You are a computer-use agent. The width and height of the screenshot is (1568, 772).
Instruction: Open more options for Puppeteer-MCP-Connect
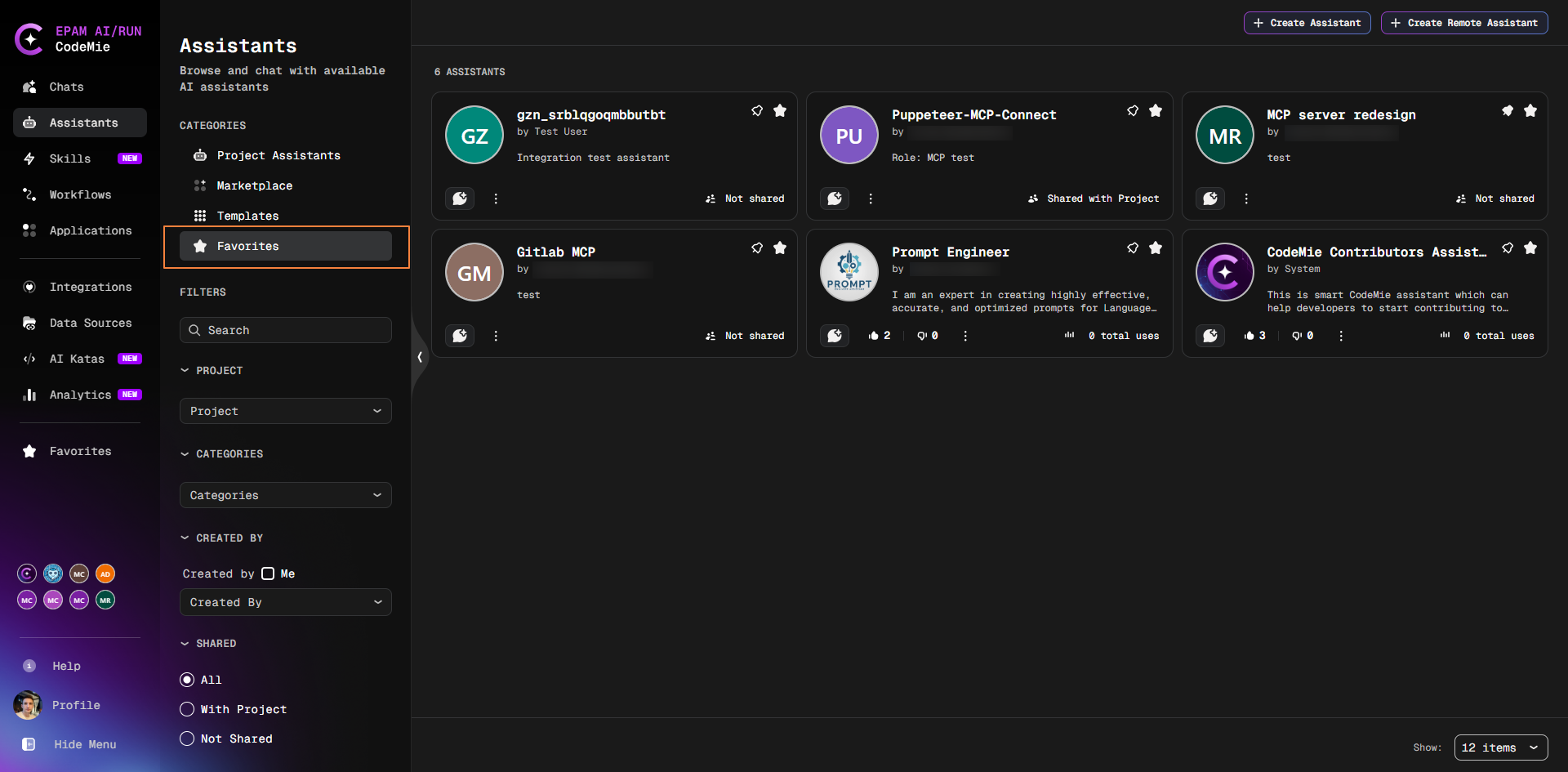pyautogui.click(x=871, y=199)
